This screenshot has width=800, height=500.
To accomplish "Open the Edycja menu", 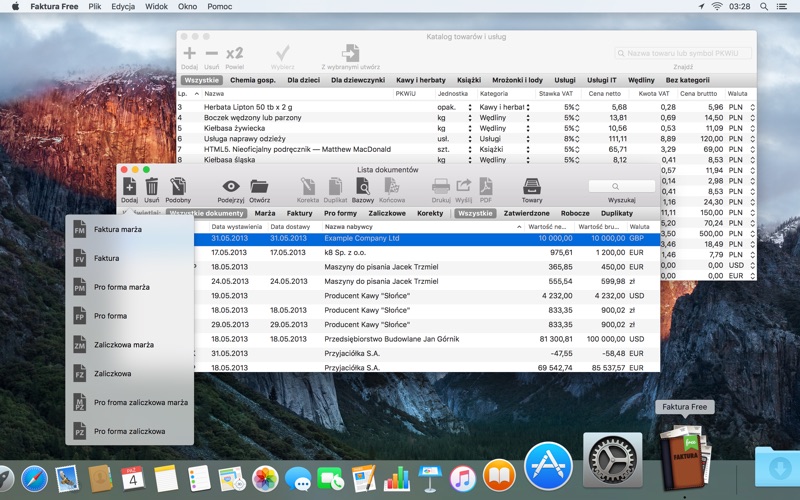I will [123, 6].
